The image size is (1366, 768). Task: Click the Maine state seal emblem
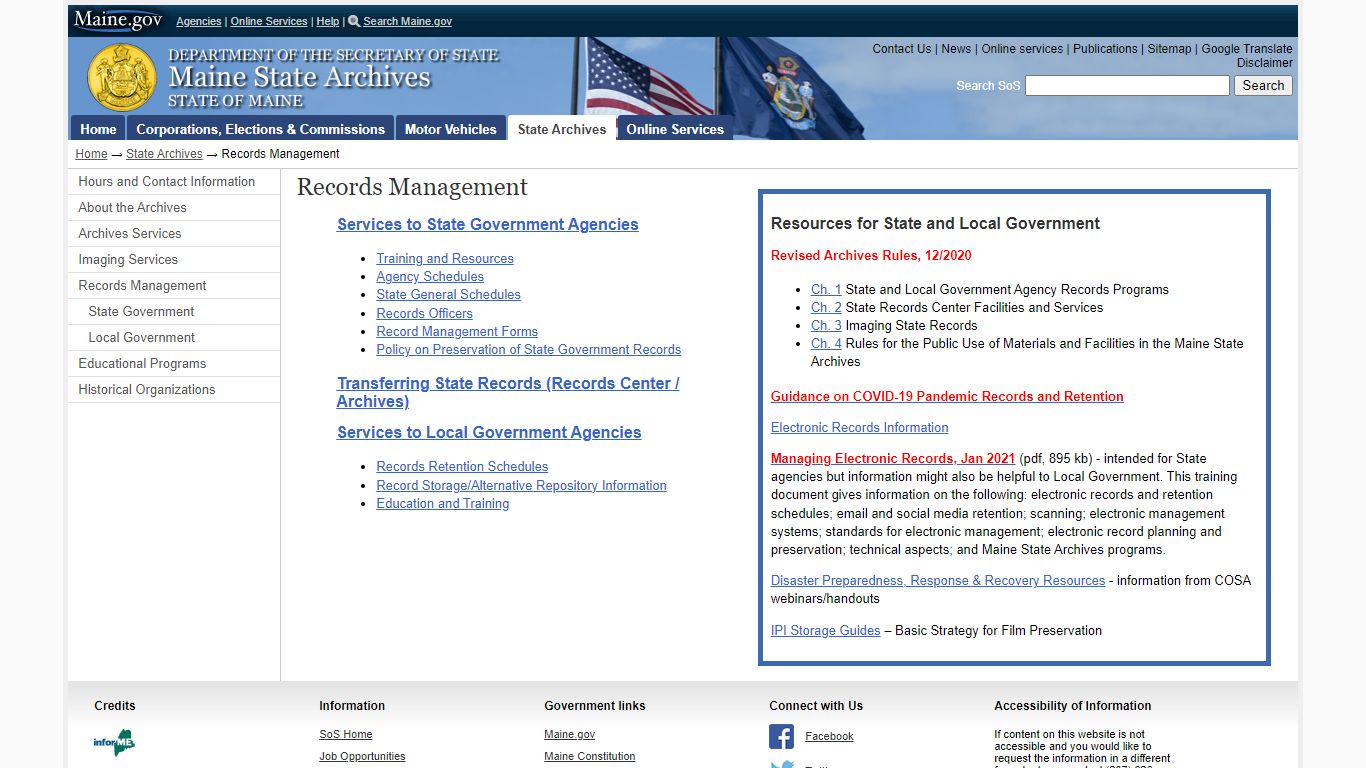point(122,77)
